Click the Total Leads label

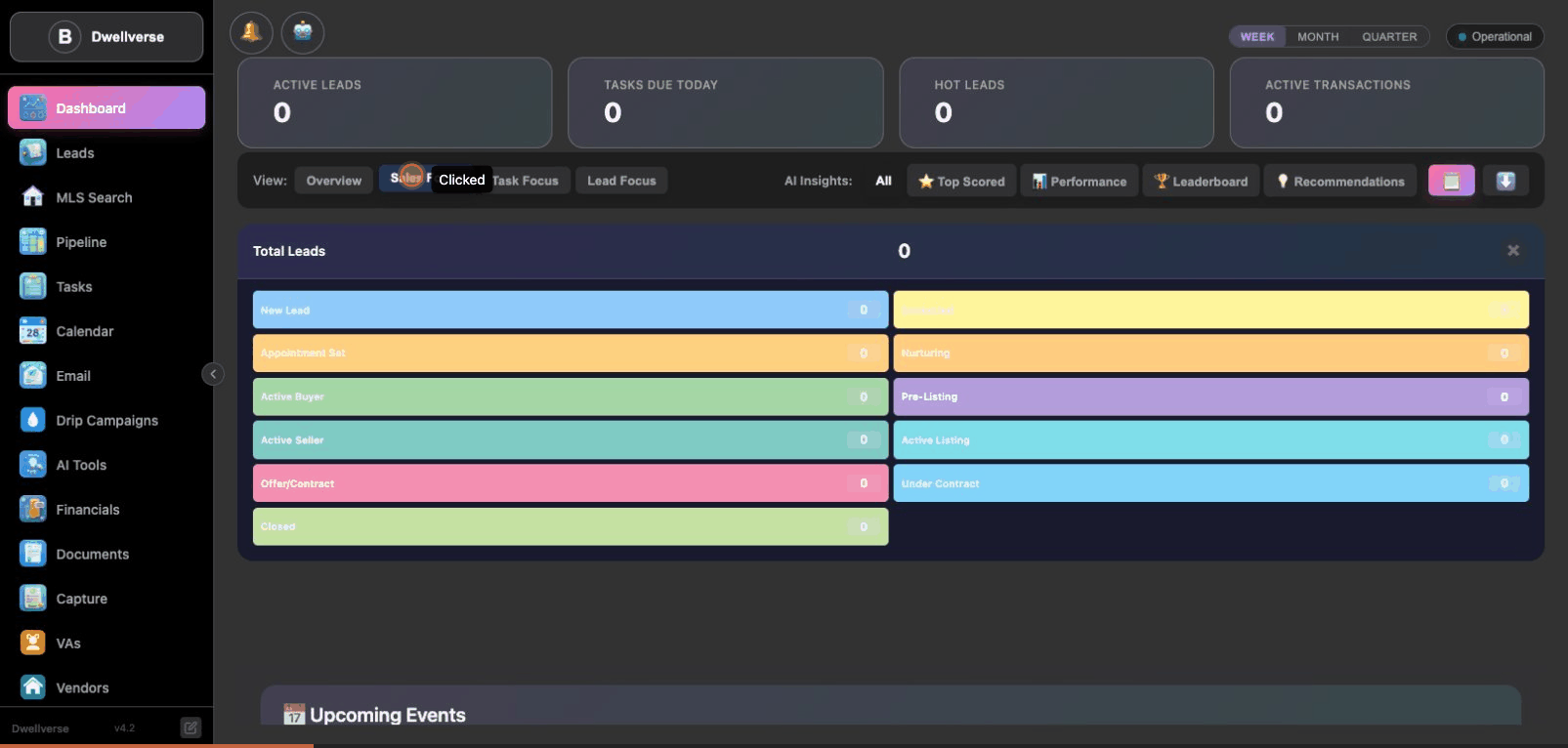click(x=289, y=251)
